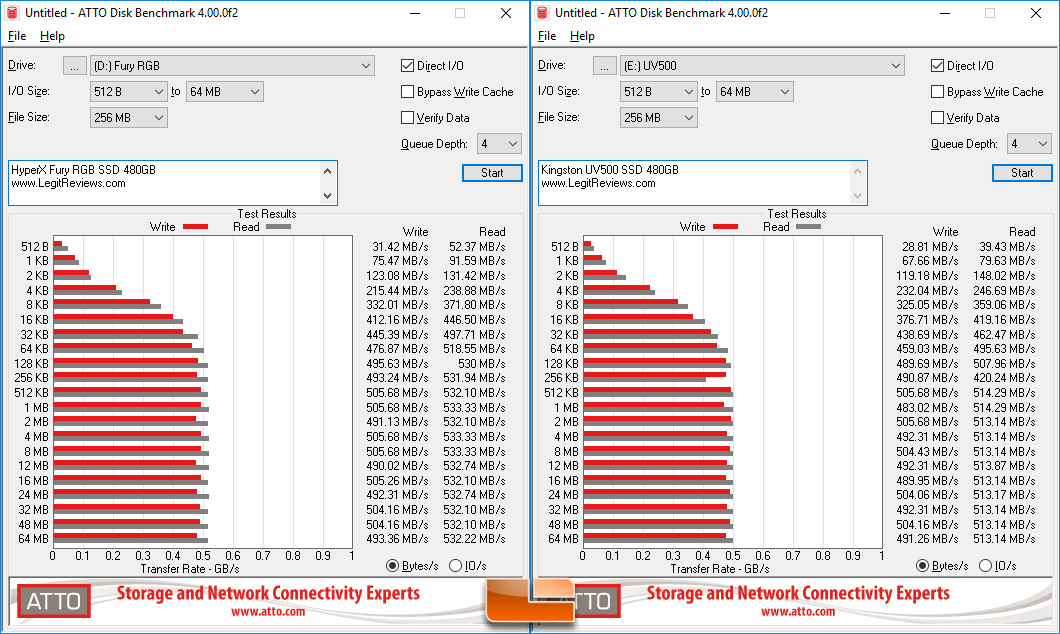Viewport: 1060px width, 634px height.
Task: Open minimum I/O size 512 B dropdown, Fury window
Action: coord(128,91)
